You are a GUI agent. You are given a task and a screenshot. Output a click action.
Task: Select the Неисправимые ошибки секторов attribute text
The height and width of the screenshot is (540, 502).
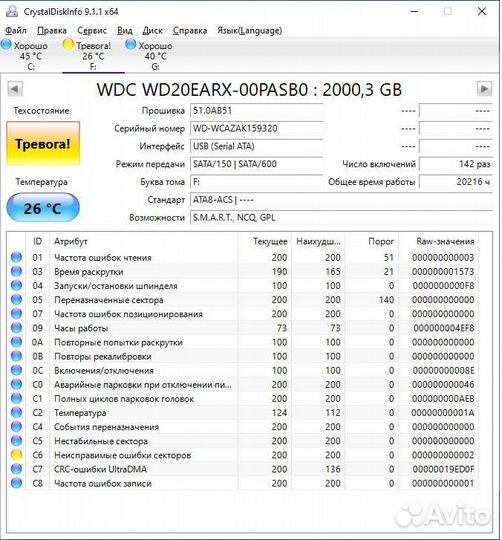point(123,455)
